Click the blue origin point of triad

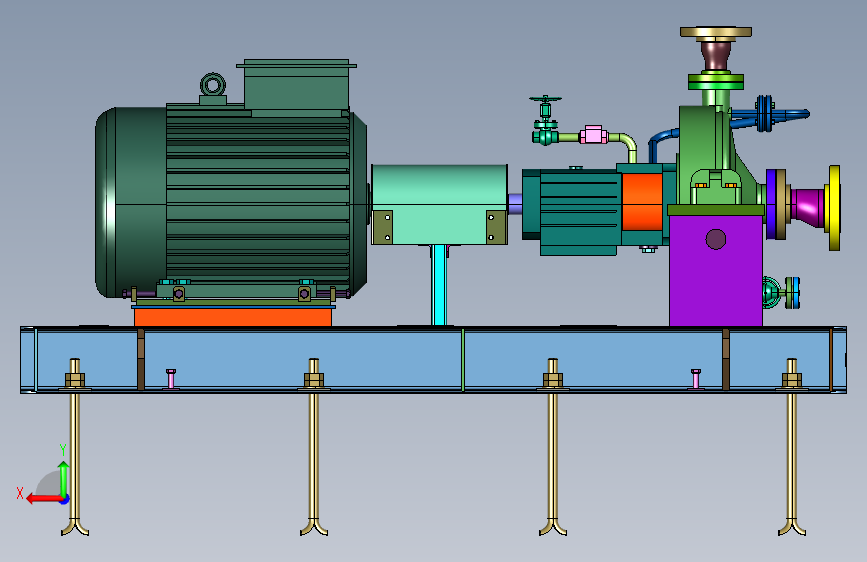point(65,499)
